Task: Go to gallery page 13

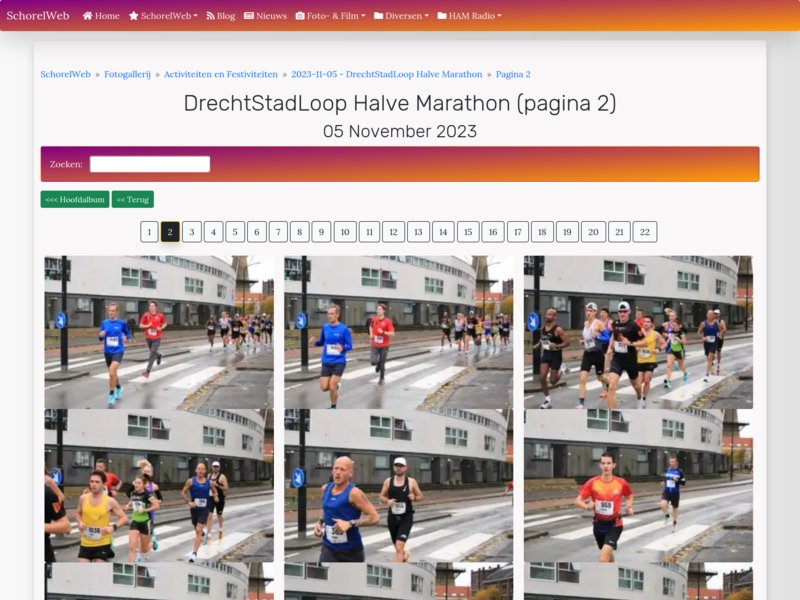Action: 418,232
